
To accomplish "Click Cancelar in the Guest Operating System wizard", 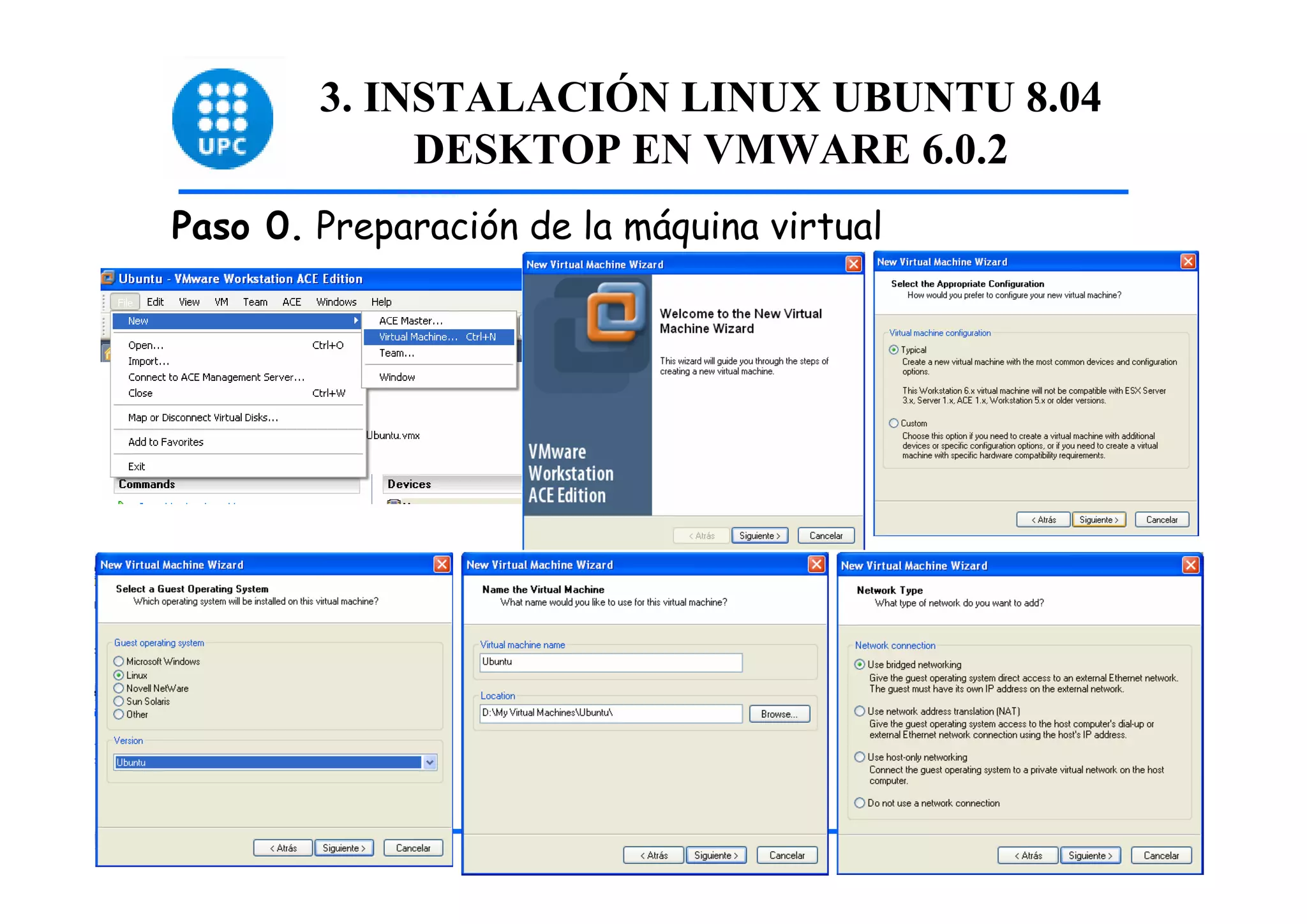I will point(413,848).
